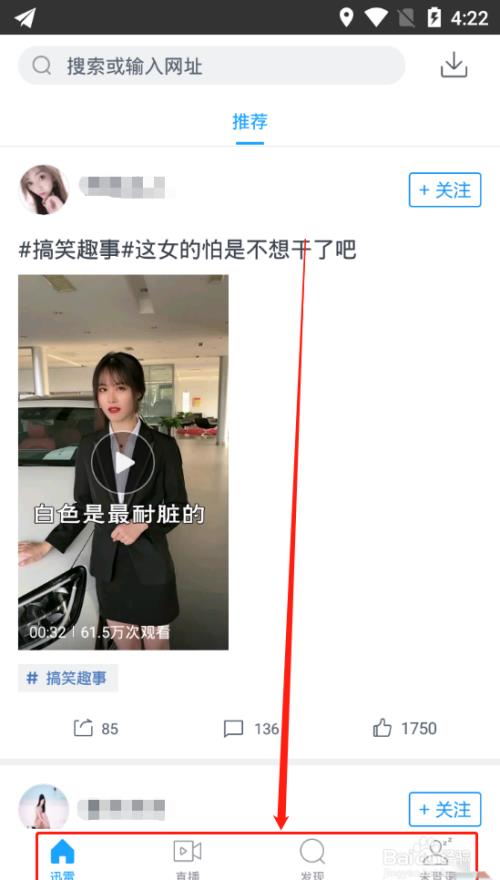500x880 pixels.
Task: Select the 推荐 tab
Action: [250, 122]
